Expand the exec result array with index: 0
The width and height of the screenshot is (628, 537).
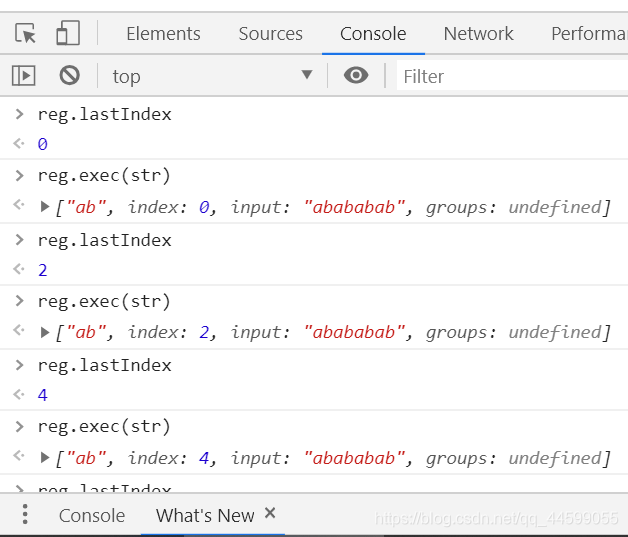point(45,207)
